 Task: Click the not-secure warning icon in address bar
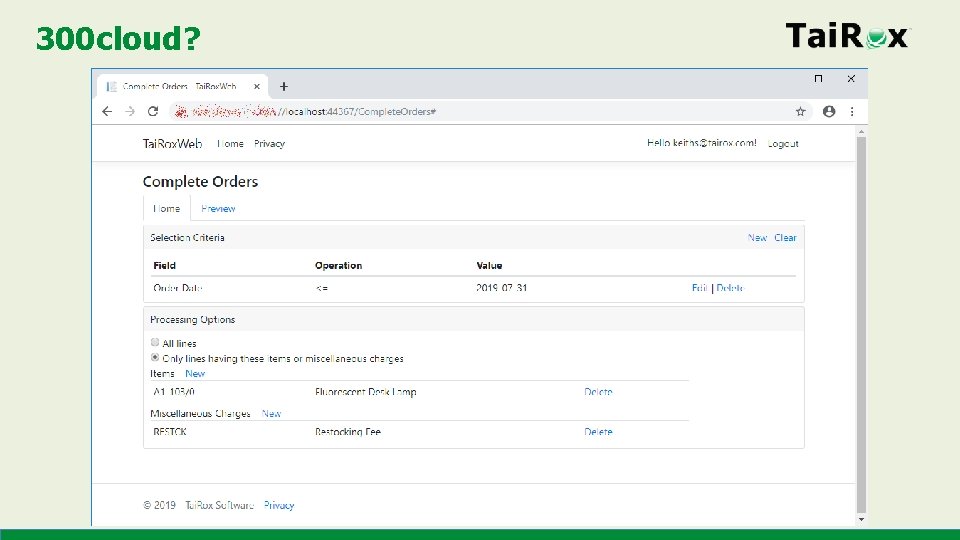(x=181, y=111)
